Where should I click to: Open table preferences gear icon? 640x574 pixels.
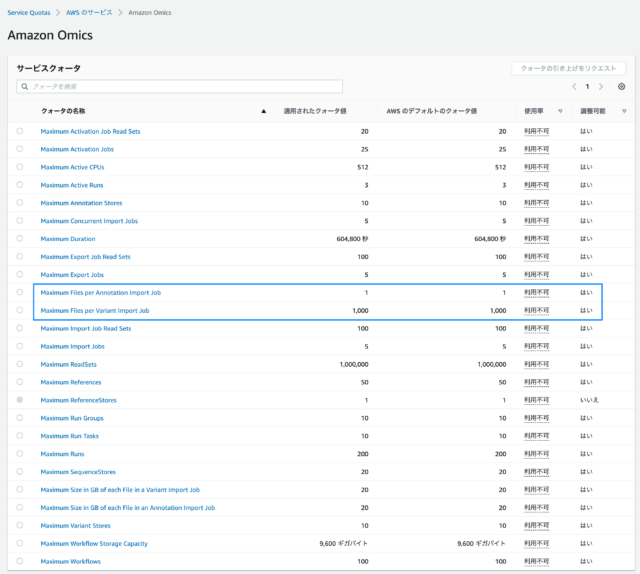621,87
